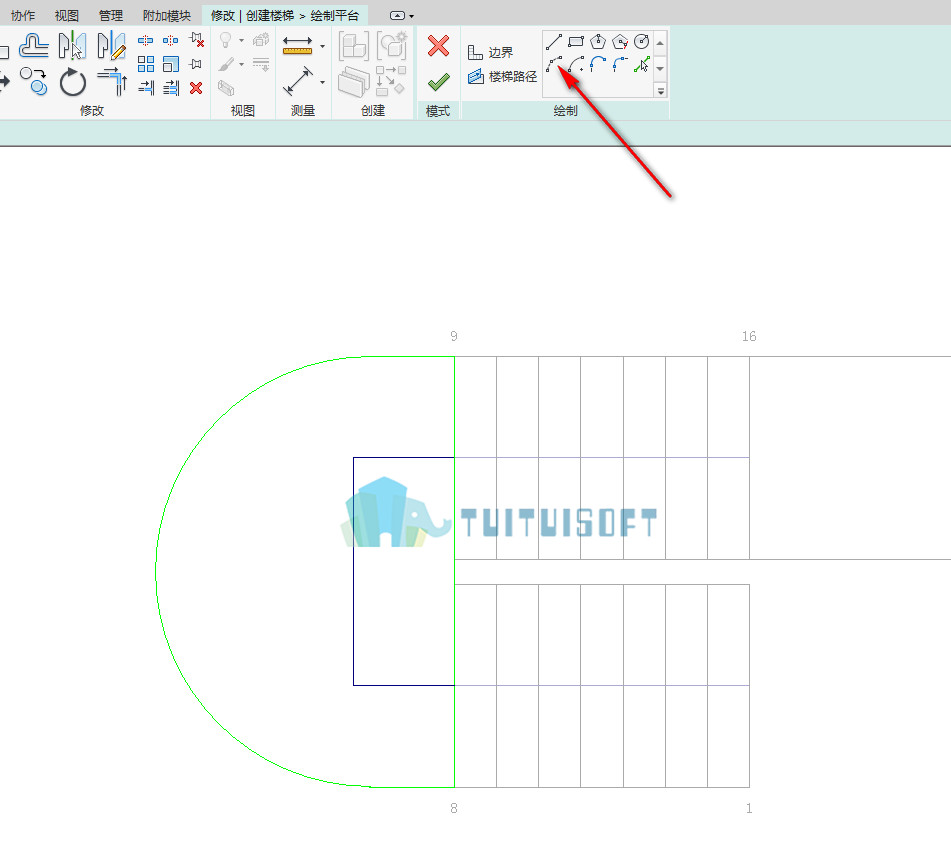Select Split with Gap tool
The width and height of the screenshot is (951, 851).
(170, 41)
